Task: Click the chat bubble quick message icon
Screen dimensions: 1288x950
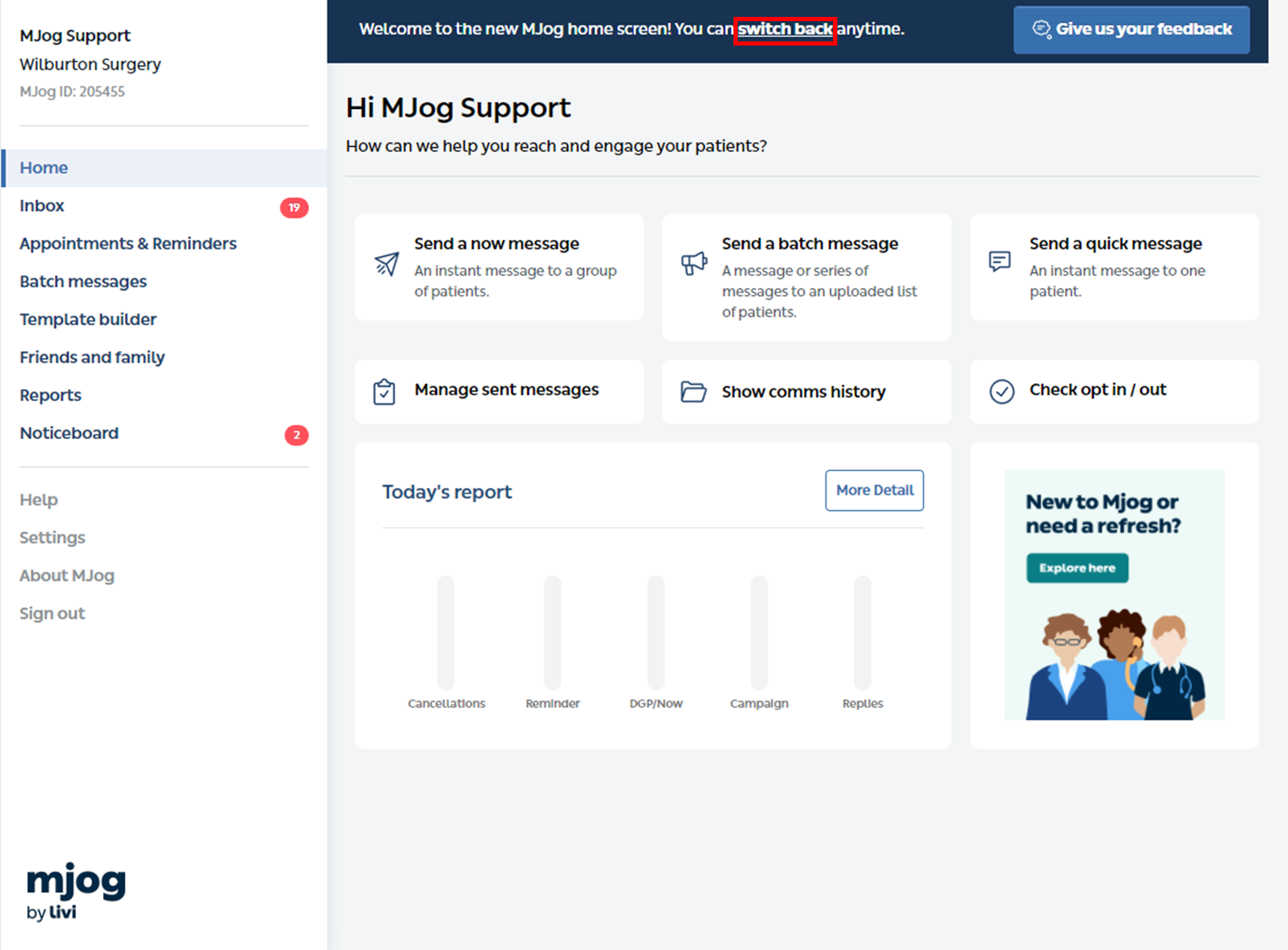Action: pos(999,261)
